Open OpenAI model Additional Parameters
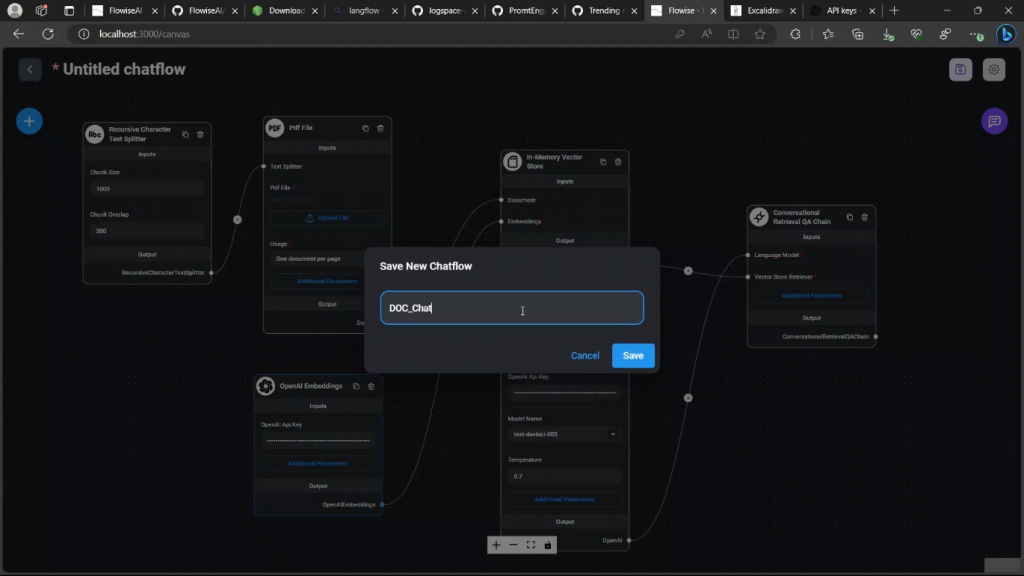The width and height of the screenshot is (1024, 576). click(x=565, y=499)
